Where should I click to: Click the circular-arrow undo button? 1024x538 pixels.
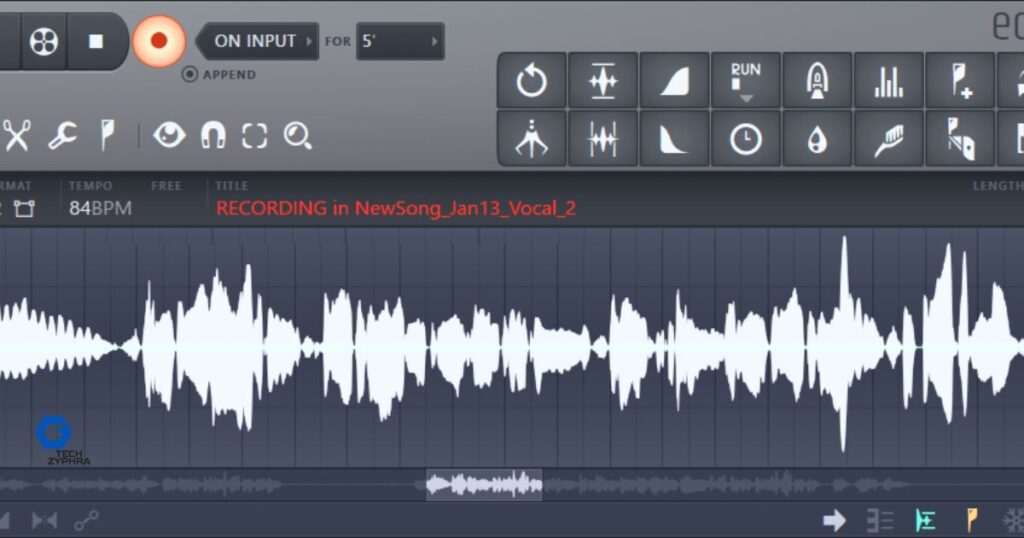[532, 81]
